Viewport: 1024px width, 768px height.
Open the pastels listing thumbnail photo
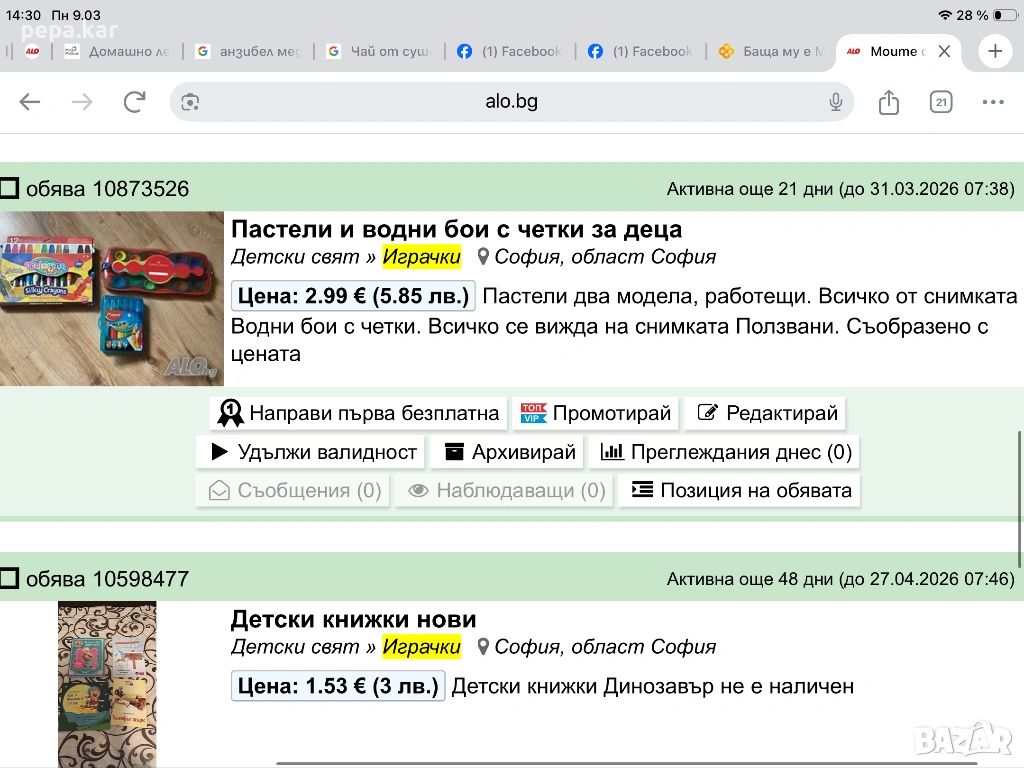(x=111, y=298)
